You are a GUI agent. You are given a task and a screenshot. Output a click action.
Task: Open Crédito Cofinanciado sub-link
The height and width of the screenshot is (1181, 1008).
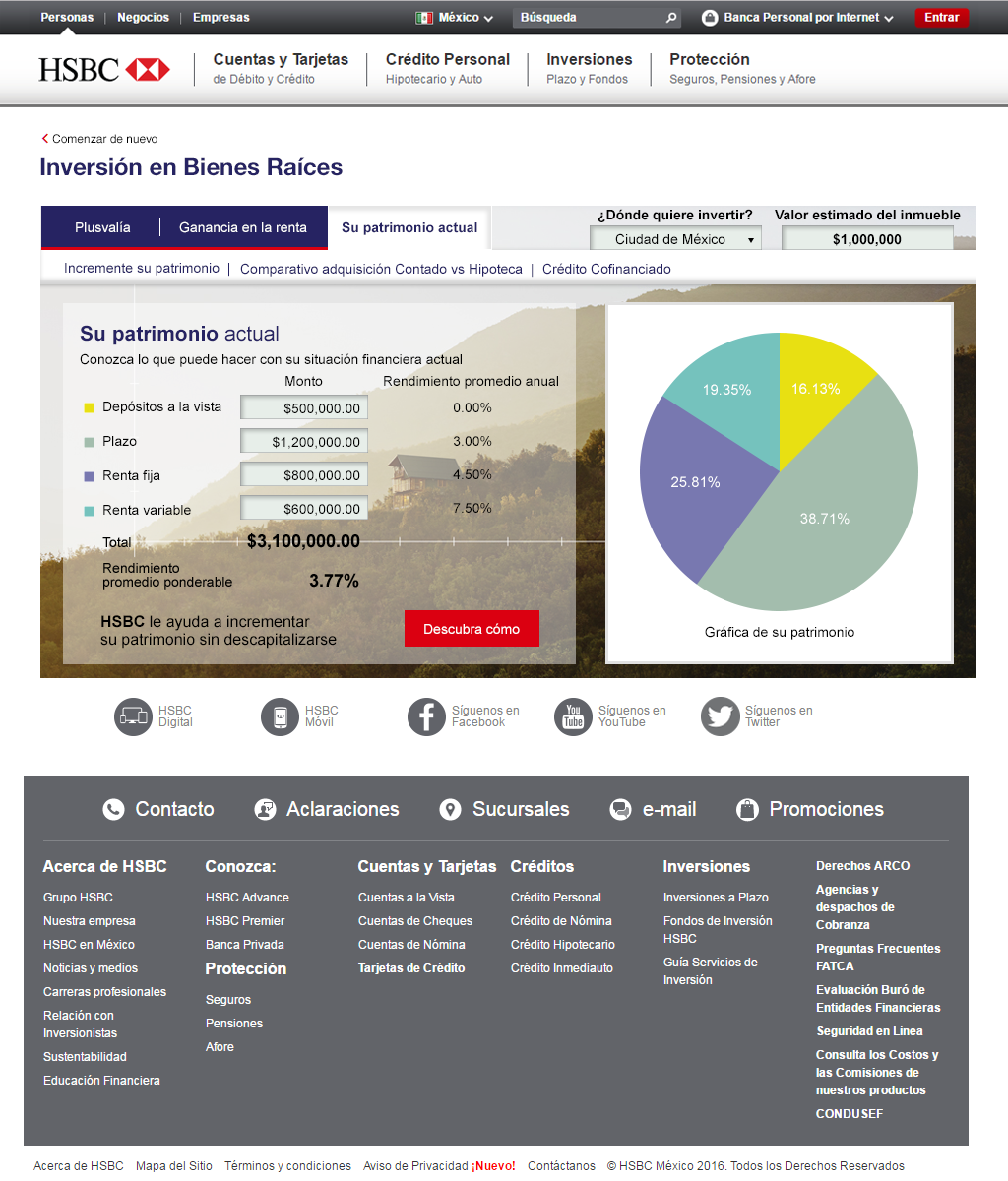[x=606, y=269]
